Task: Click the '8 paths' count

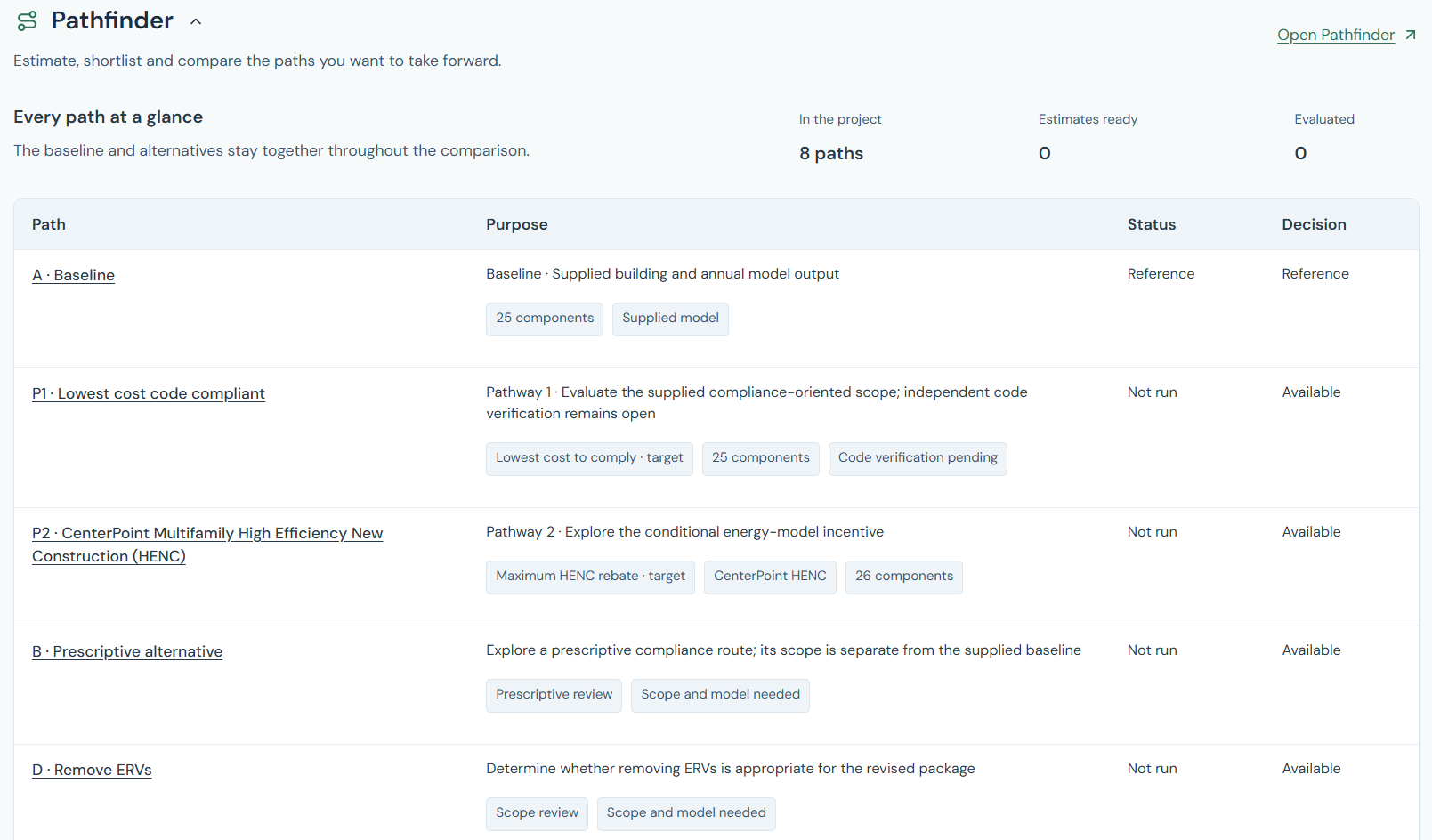Action: (x=831, y=153)
